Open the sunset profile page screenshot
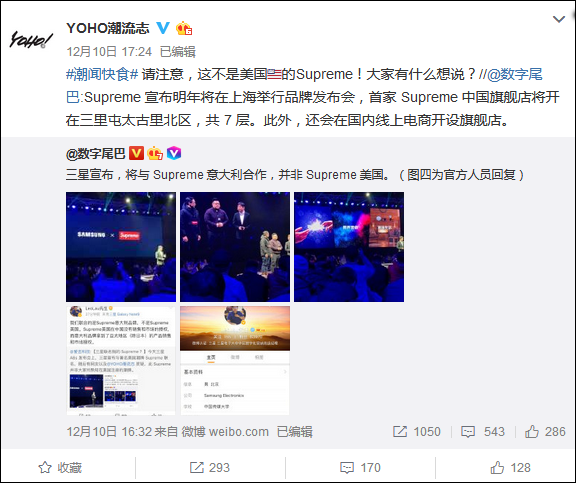The image size is (576, 483). click(x=235, y=360)
